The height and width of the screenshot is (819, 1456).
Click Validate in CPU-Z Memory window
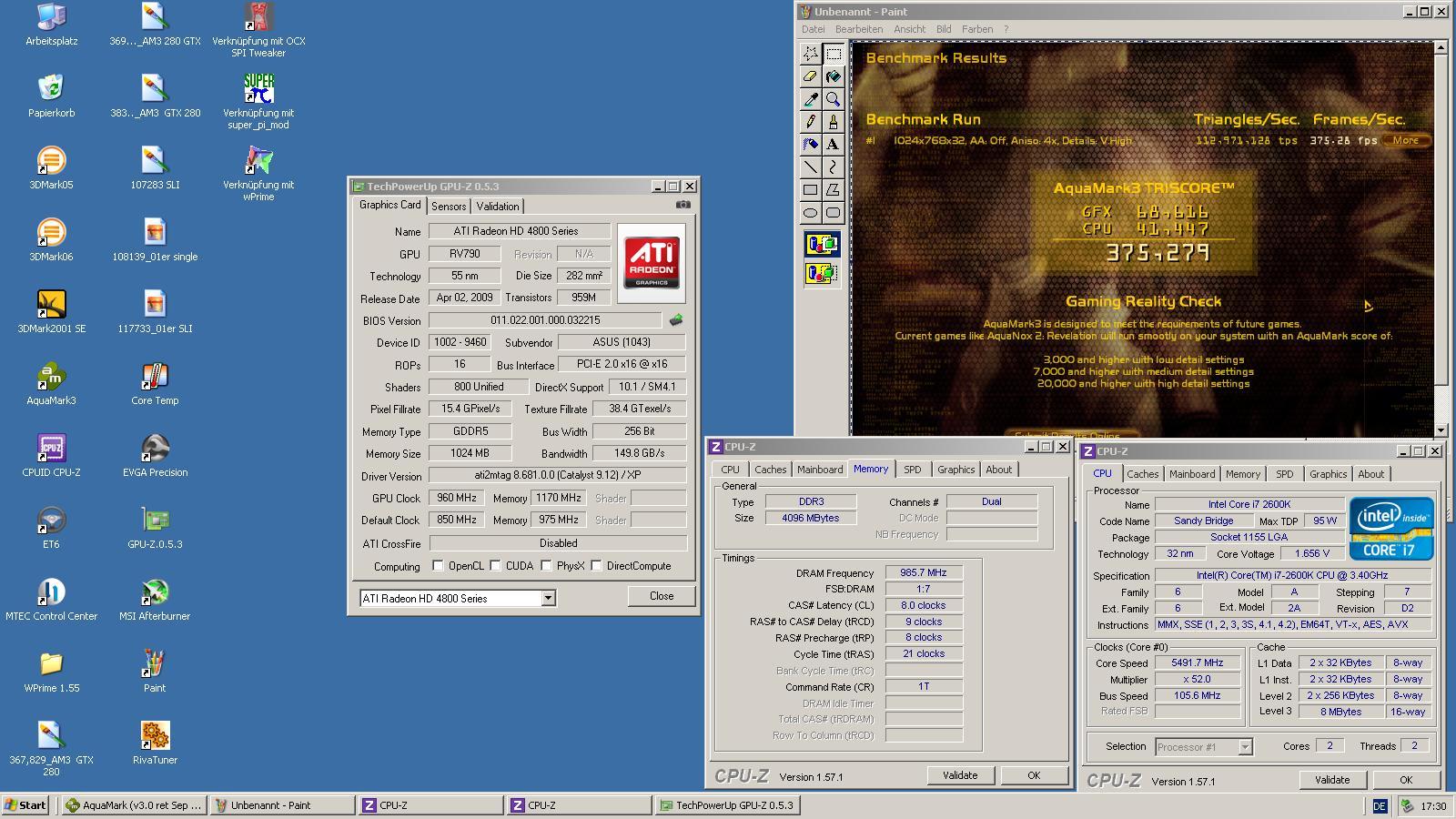pos(960,775)
